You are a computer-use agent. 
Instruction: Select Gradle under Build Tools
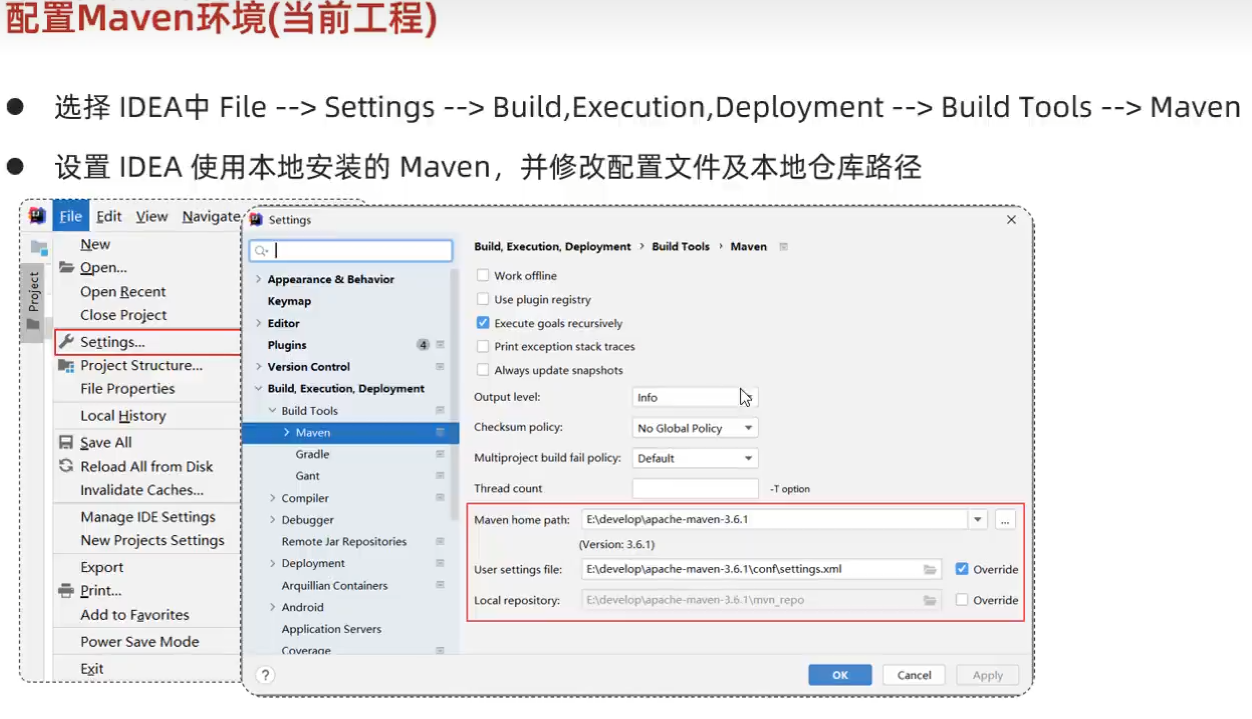[313, 454]
